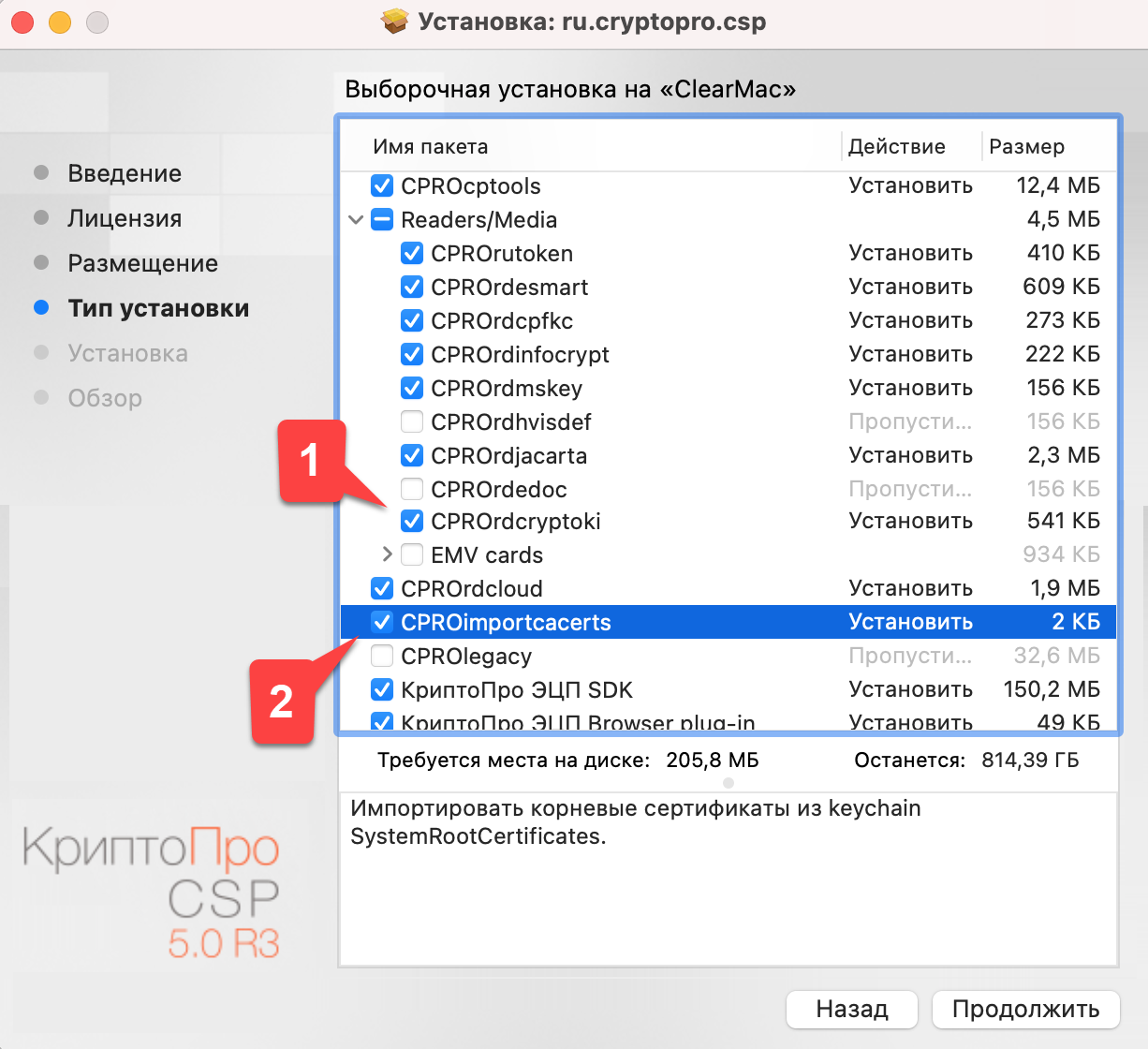Click the Лицензия step in sidebar

pos(125,218)
